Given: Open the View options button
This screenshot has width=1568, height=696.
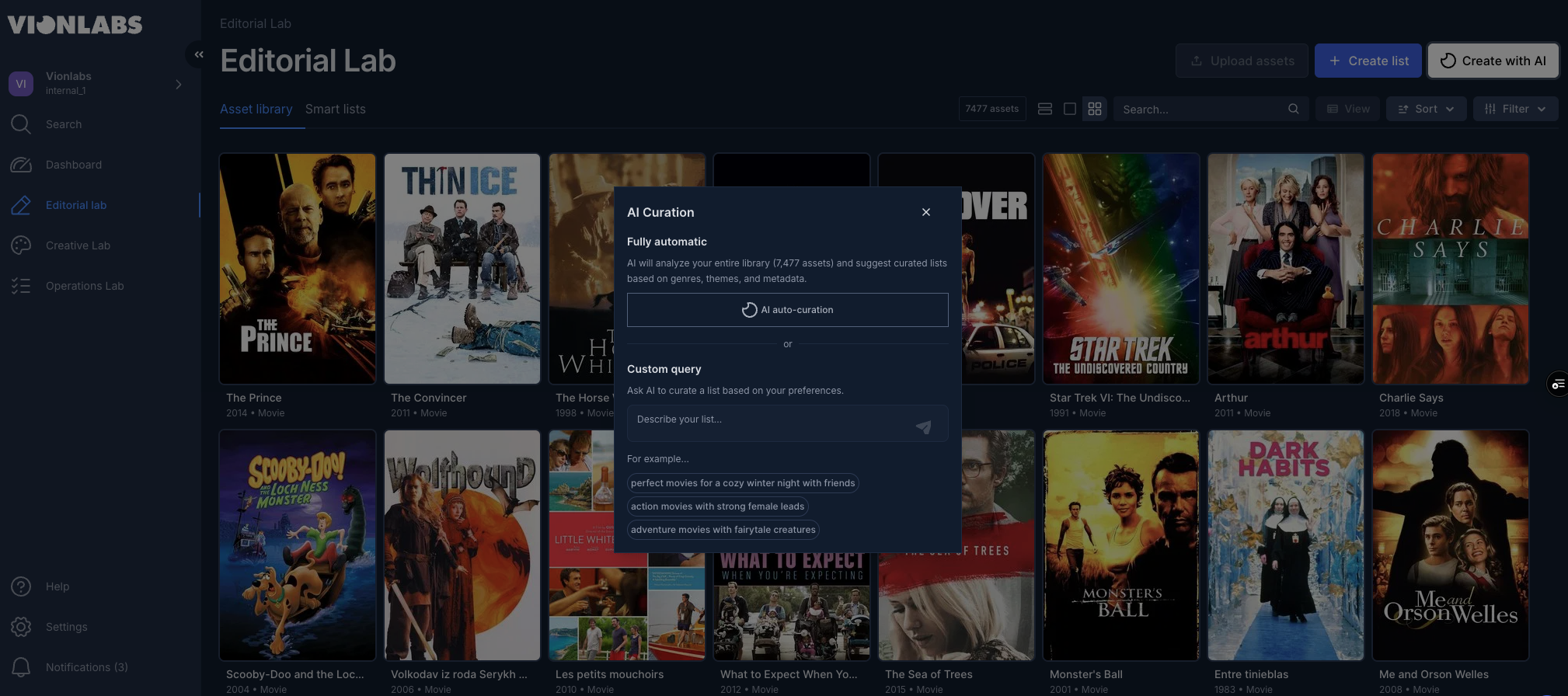Looking at the screenshot, I should [1348, 110].
